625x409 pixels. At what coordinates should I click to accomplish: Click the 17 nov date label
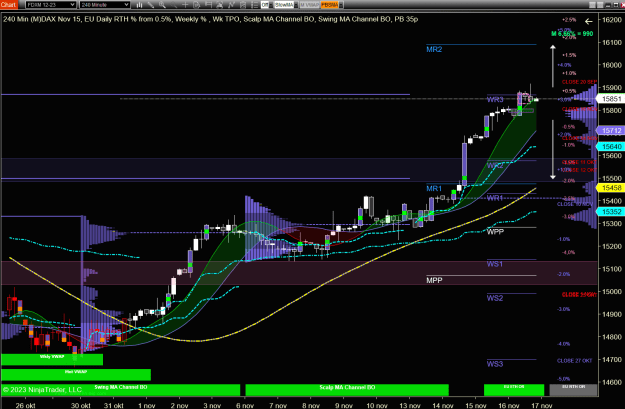click(x=542, y=405)
